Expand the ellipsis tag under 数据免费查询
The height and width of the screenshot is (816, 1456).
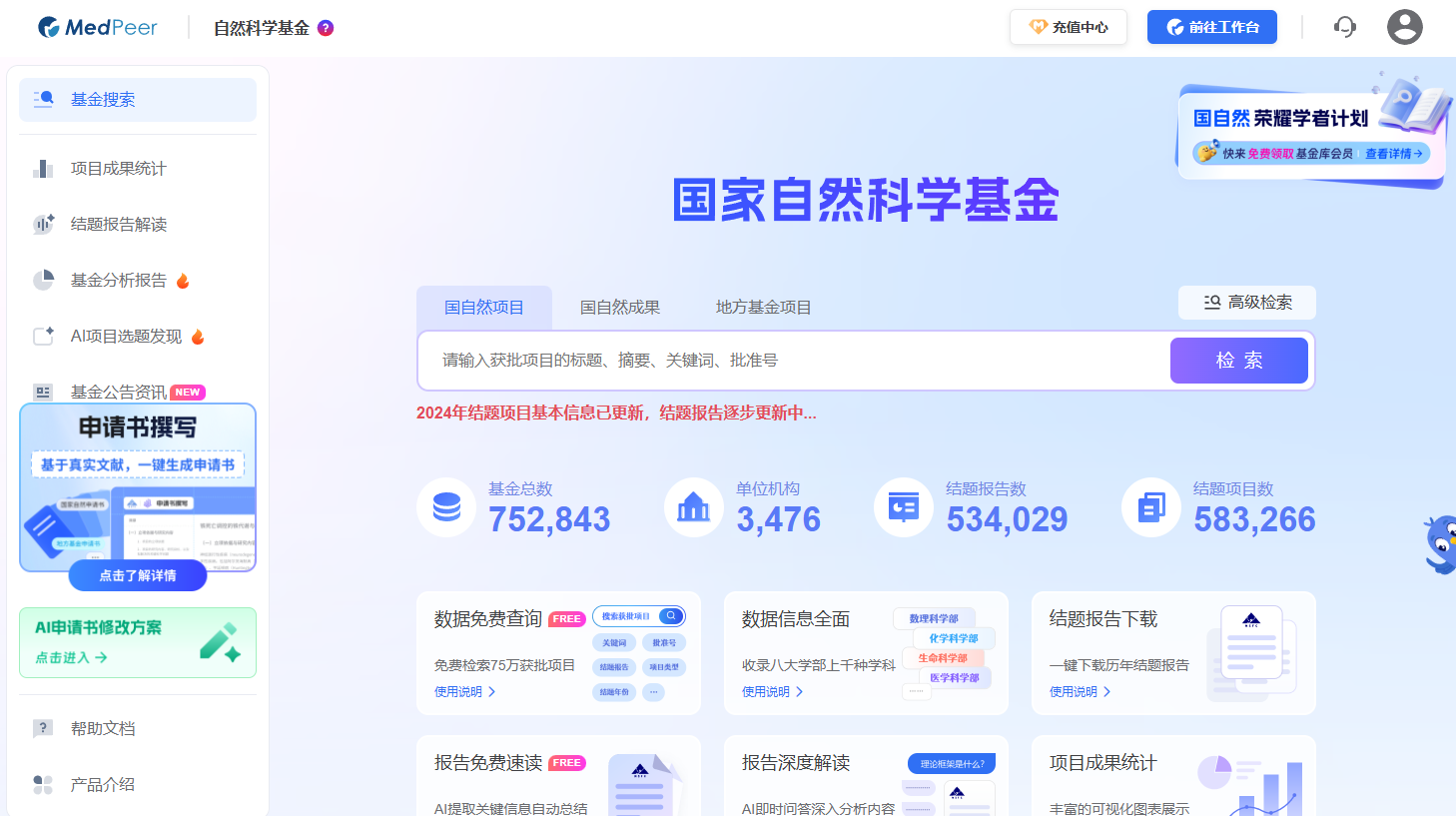coord(653,691)
